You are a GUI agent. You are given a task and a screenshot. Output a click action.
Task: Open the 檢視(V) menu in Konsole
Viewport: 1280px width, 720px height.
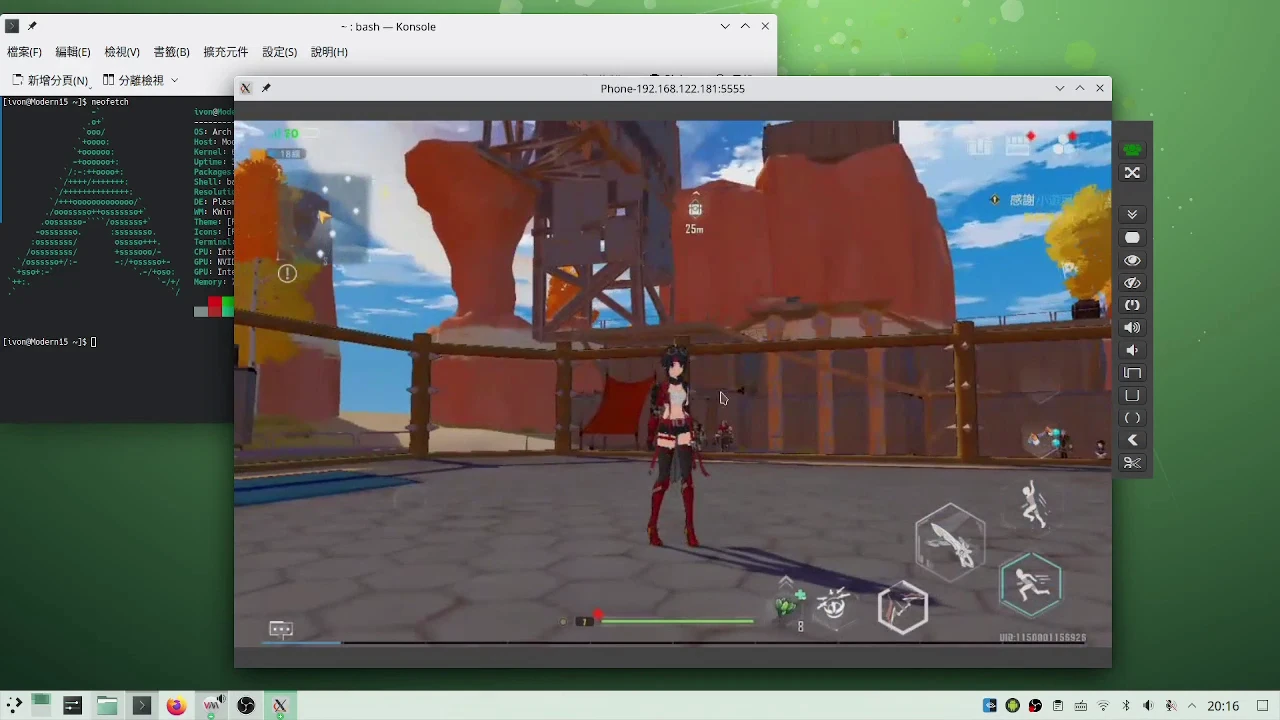coord(122,52)
